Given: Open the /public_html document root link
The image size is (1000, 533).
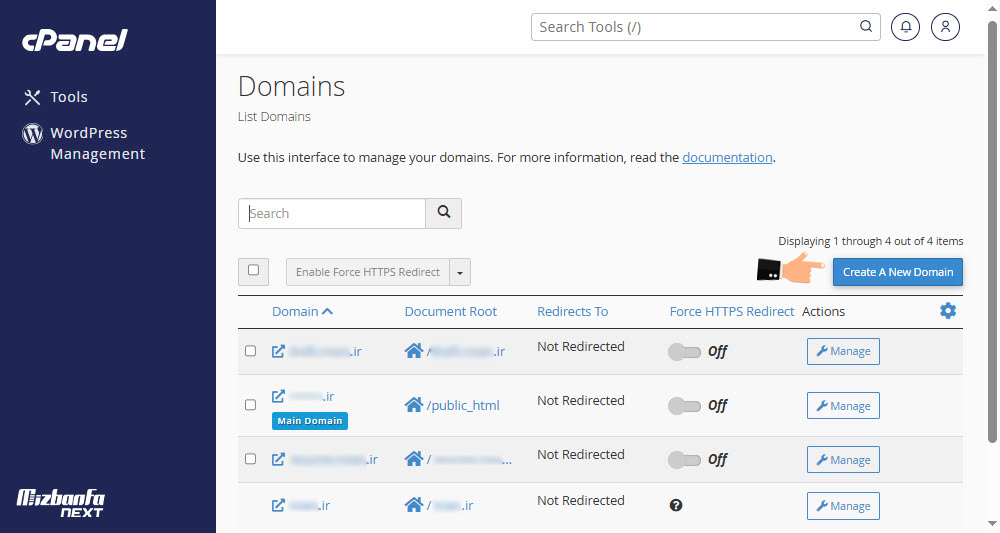Looking at the screenshot, I should click(x=463, y=405).
